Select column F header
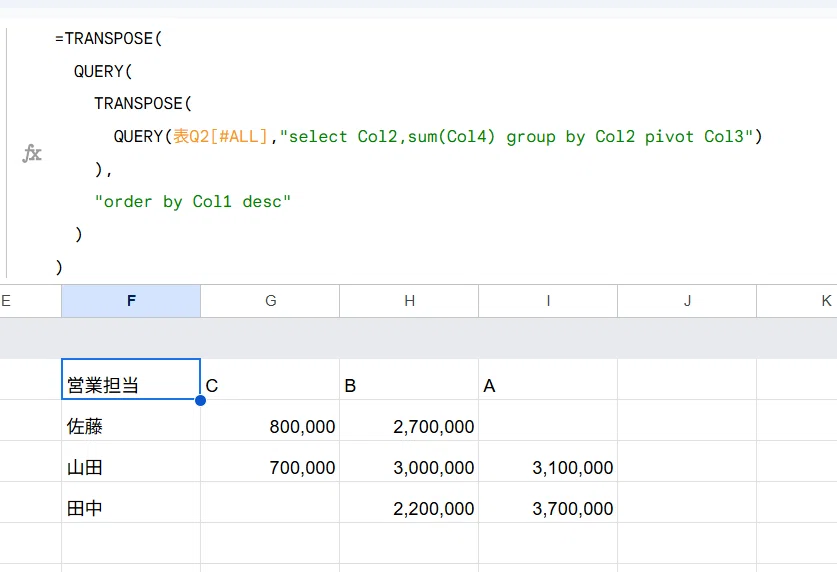Viewport: 837px width, 572px height. pos(131,301)
